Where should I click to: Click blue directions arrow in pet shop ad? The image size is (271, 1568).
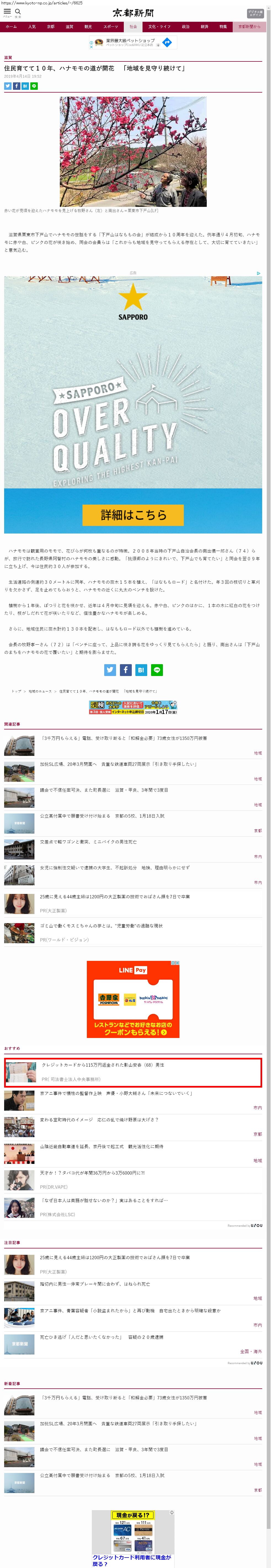[166, 42]
